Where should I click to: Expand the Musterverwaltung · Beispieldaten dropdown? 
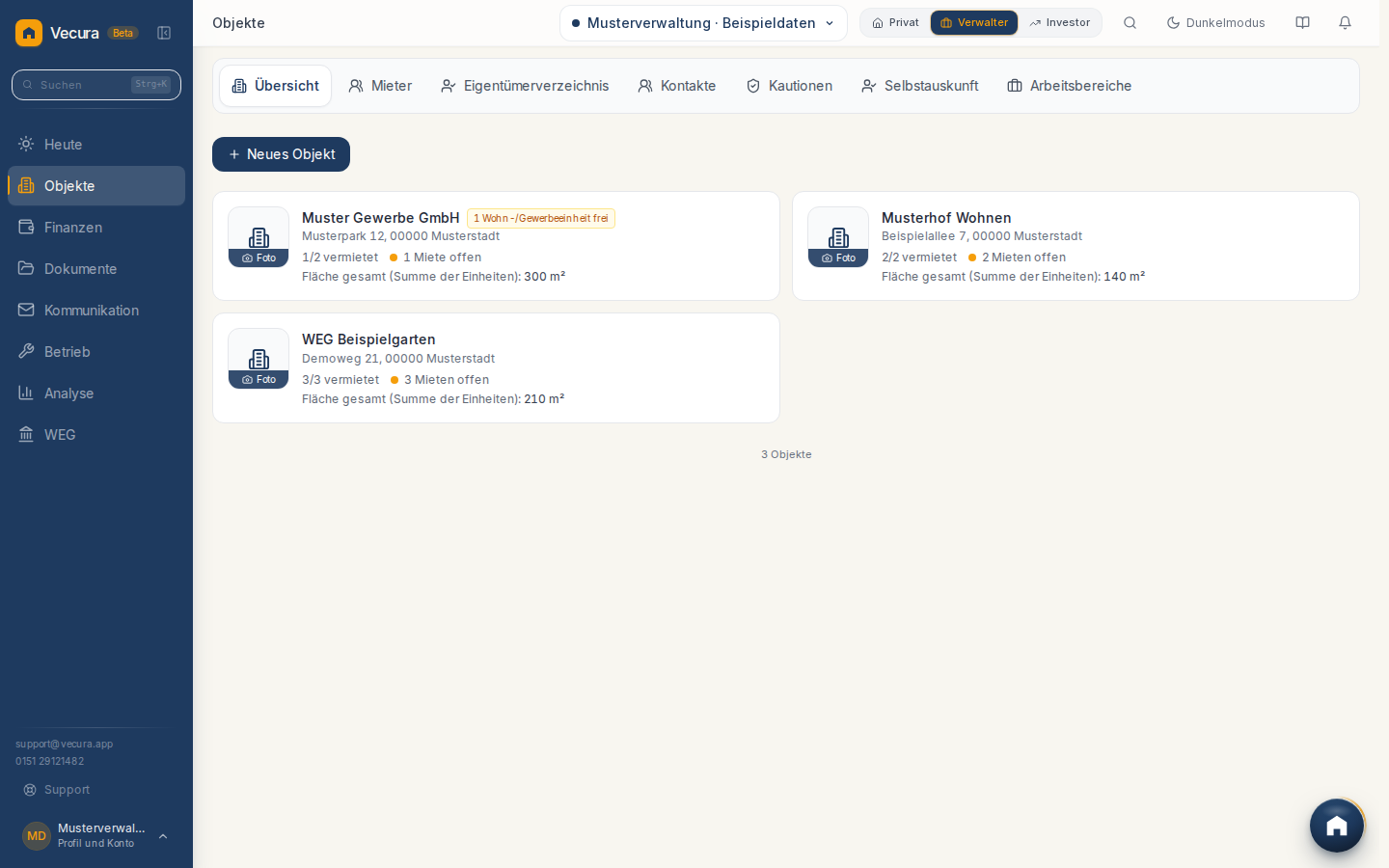click(703, 23)
